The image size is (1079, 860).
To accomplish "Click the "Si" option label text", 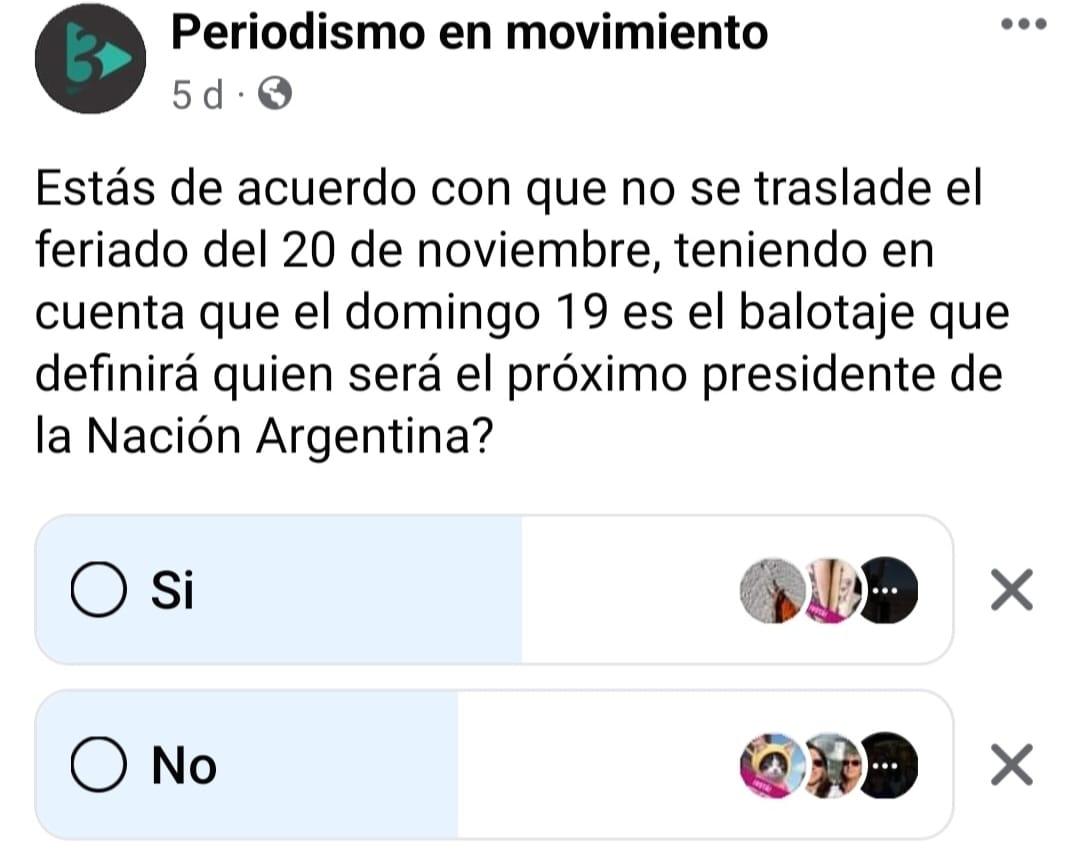I will tap(172, 591).
